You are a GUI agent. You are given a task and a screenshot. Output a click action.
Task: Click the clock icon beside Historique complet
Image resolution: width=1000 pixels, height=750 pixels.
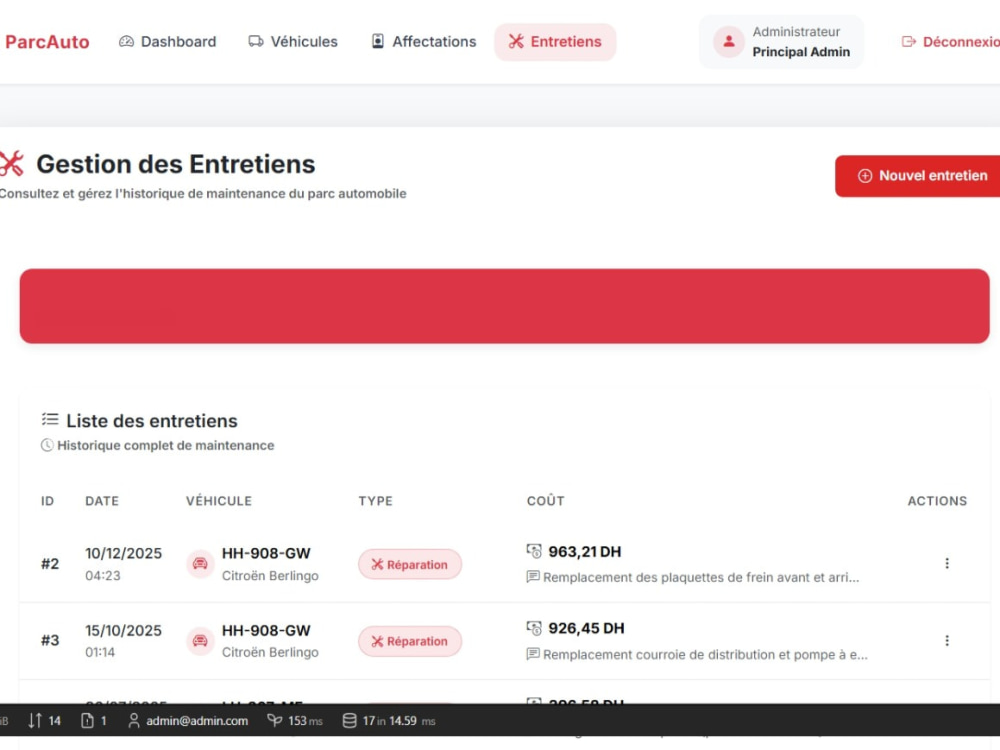(x=47, y=445)
